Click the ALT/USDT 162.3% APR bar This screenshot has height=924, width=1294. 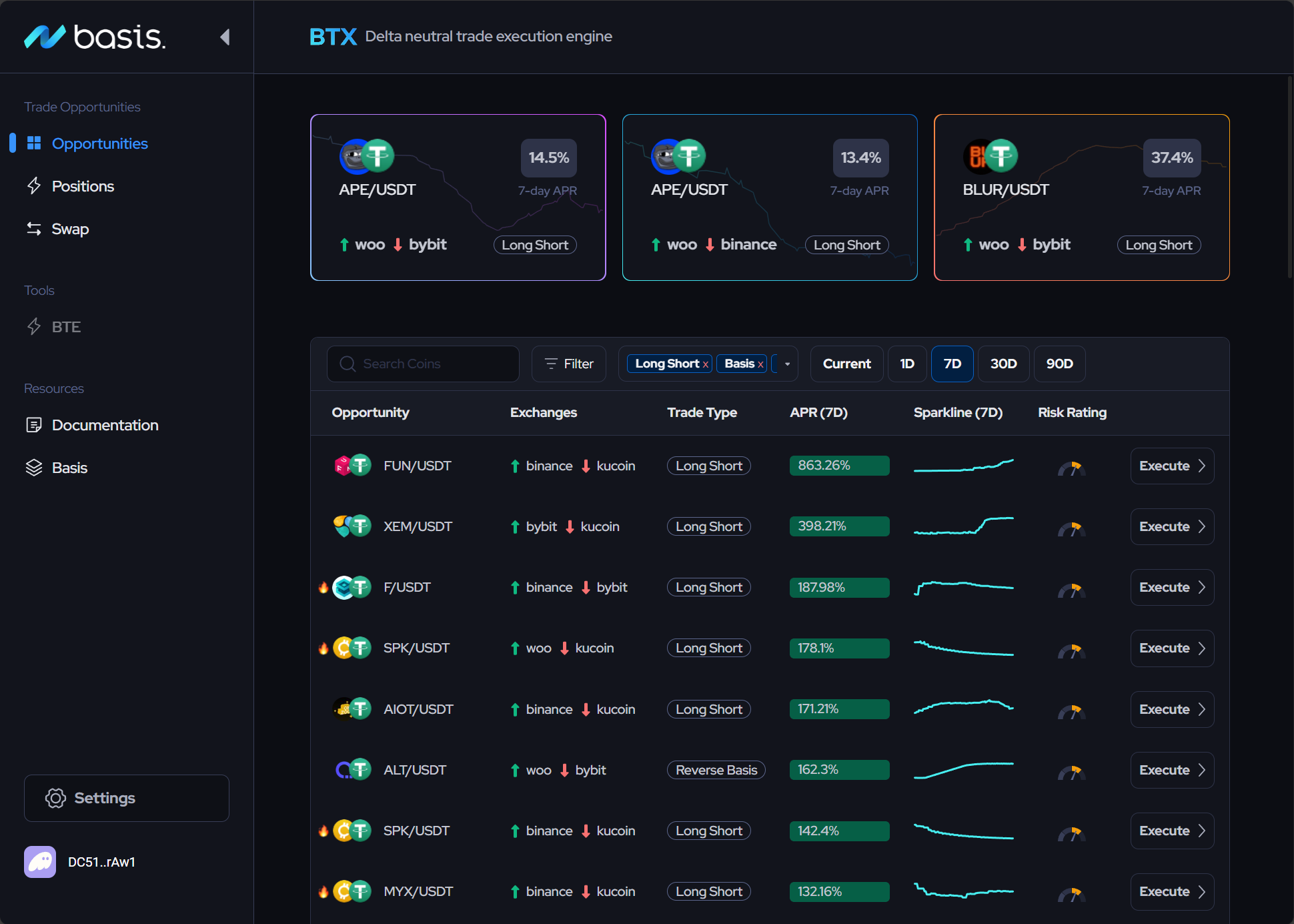point(840,770)
